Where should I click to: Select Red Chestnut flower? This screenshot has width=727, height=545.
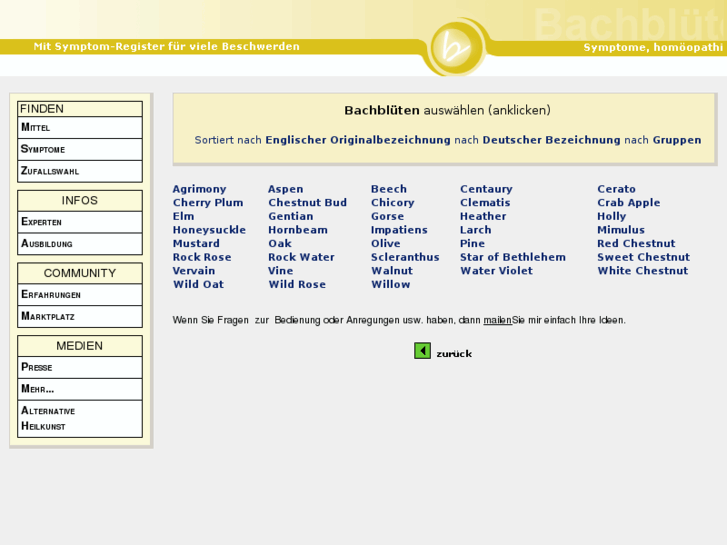click(x=636, y=244)
